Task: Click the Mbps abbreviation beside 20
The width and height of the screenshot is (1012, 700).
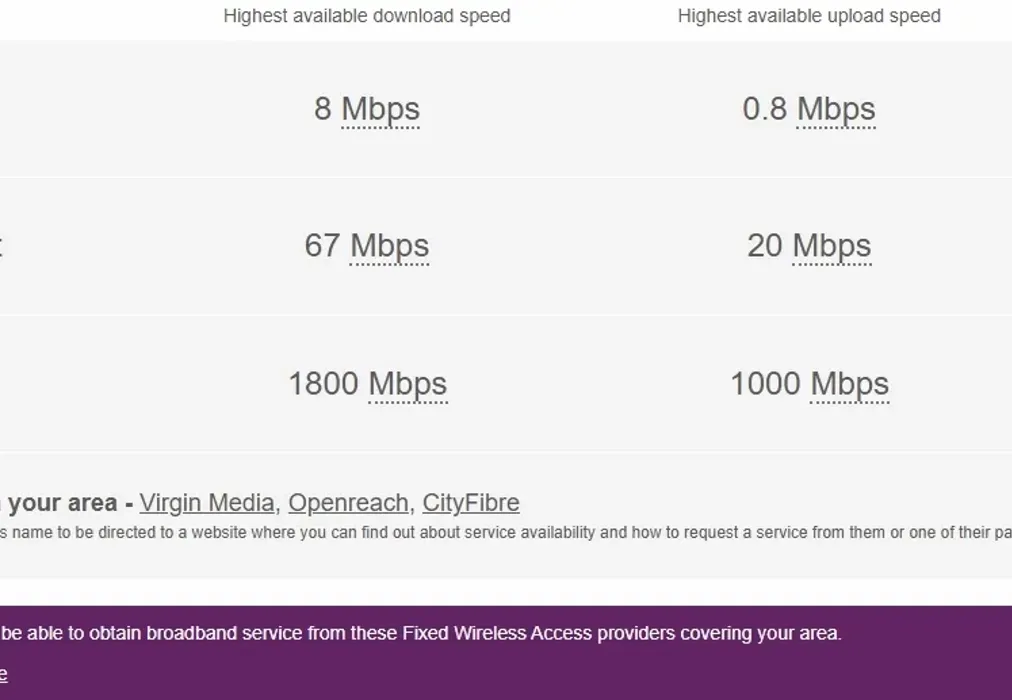Action: tap(831, 246)
